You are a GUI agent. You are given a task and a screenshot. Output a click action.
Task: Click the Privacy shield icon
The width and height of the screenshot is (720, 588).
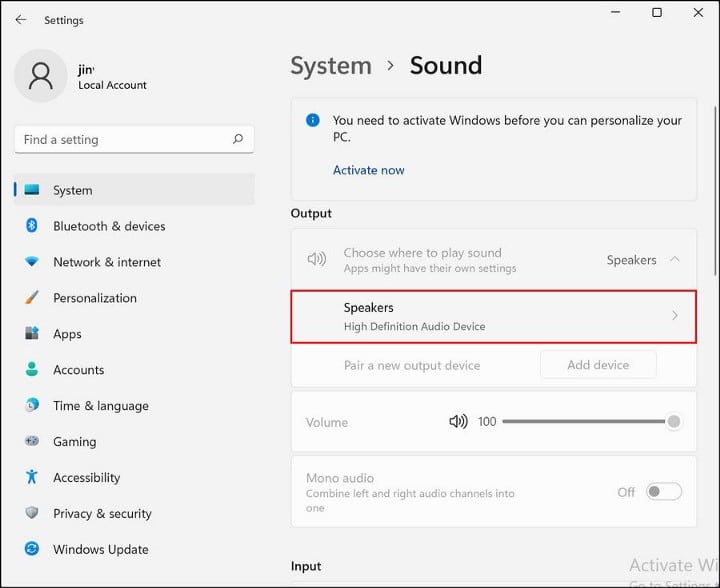pos(32,513)
